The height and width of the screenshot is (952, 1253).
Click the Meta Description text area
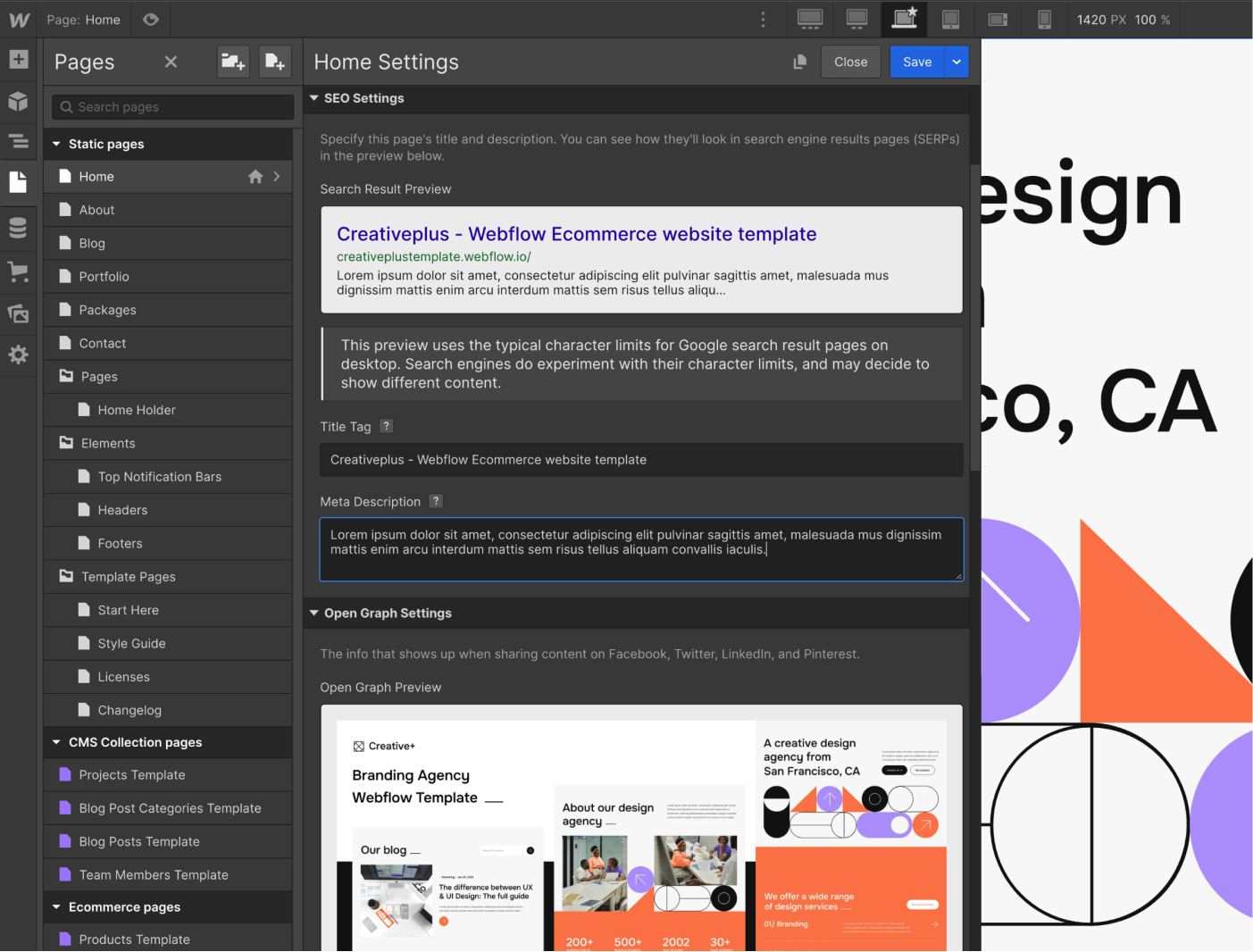coord(641,549)
